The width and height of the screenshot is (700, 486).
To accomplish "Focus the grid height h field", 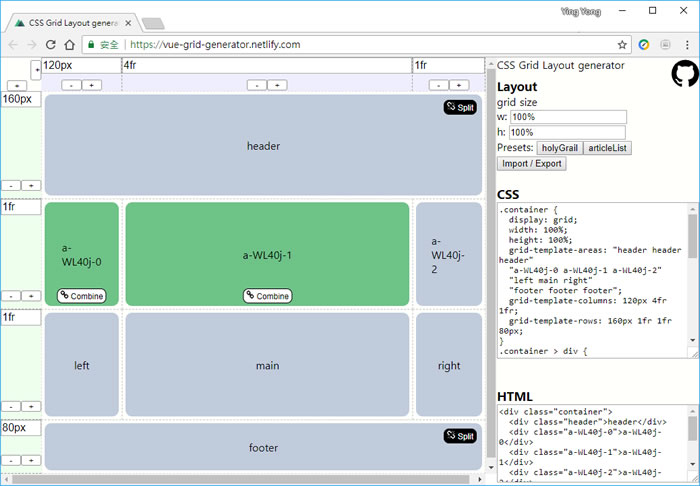I will pyautogui.click(x=567, y=133).
